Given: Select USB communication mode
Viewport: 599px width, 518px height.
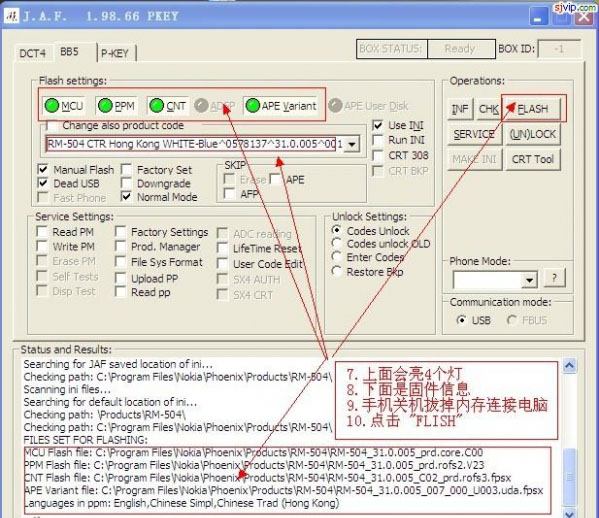Looking at the screenshot, I should [x=461, y=320].
